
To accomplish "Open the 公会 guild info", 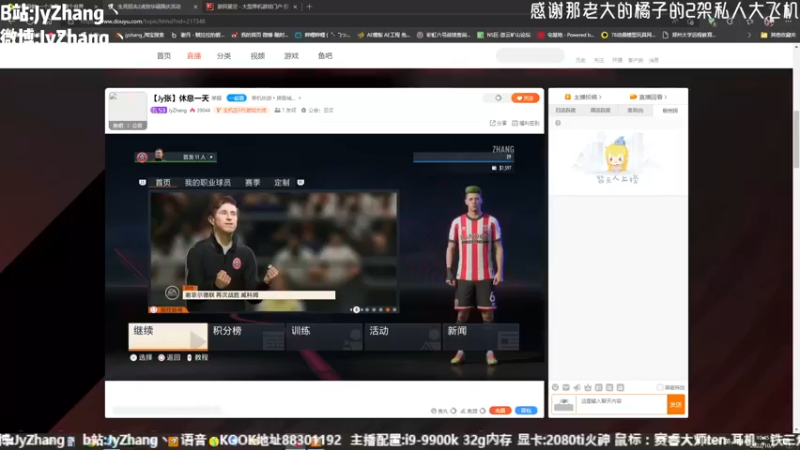I will click(318, 110).
